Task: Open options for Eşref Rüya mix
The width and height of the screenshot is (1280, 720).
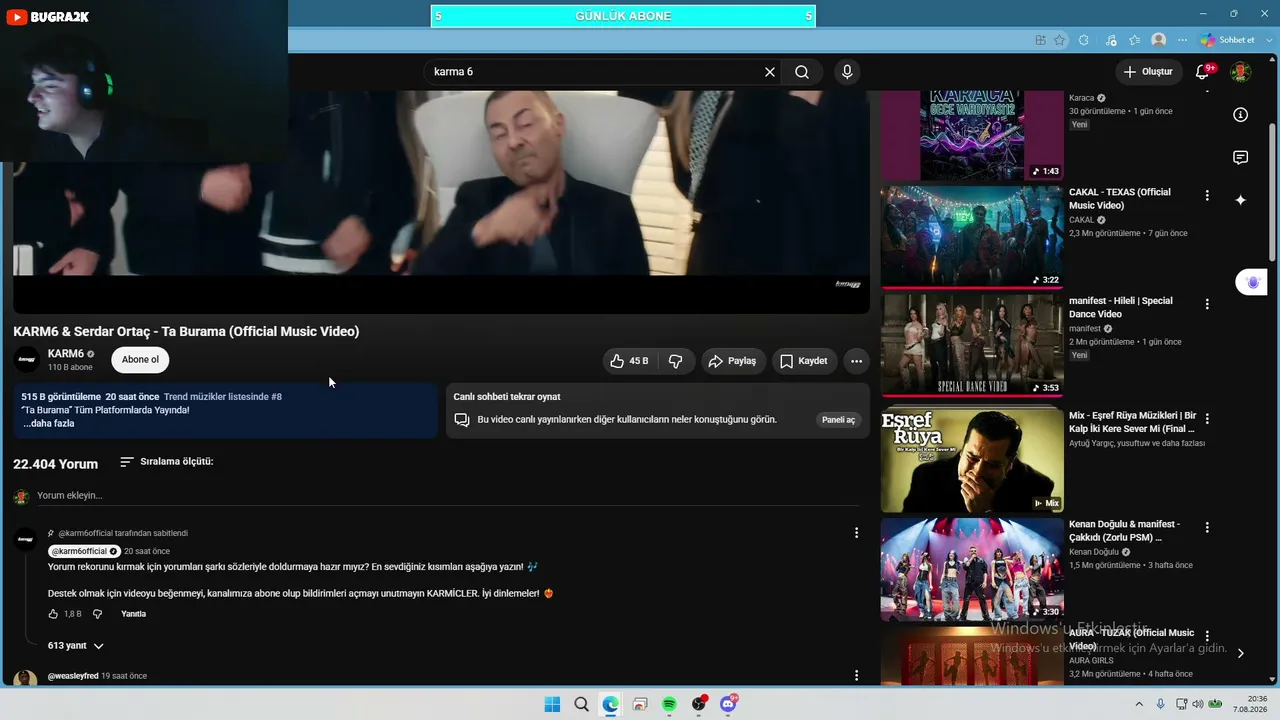Action: click(x=1207, y=419)
